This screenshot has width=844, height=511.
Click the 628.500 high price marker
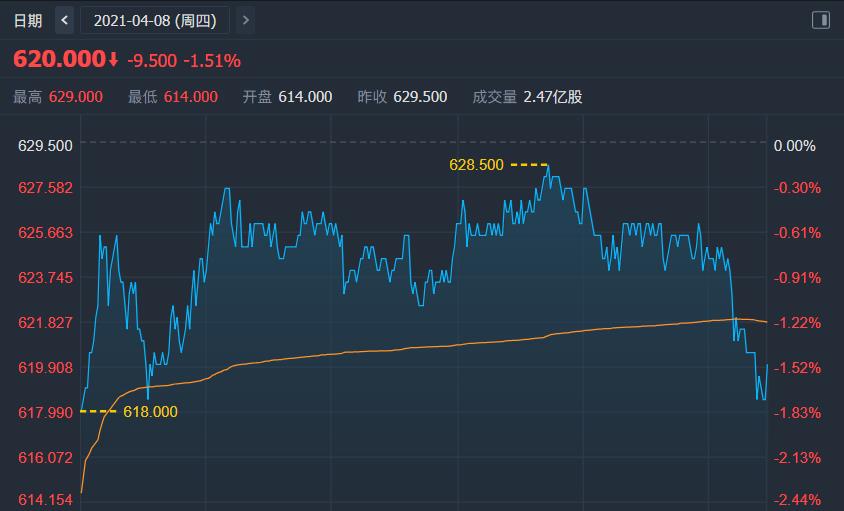[x=477, y=165]
